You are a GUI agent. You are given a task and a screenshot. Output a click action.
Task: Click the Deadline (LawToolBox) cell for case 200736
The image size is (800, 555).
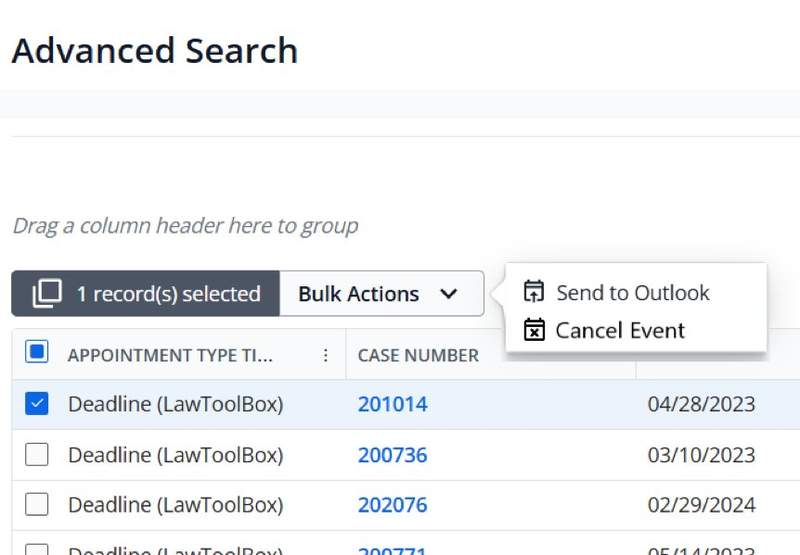(175, 455)
